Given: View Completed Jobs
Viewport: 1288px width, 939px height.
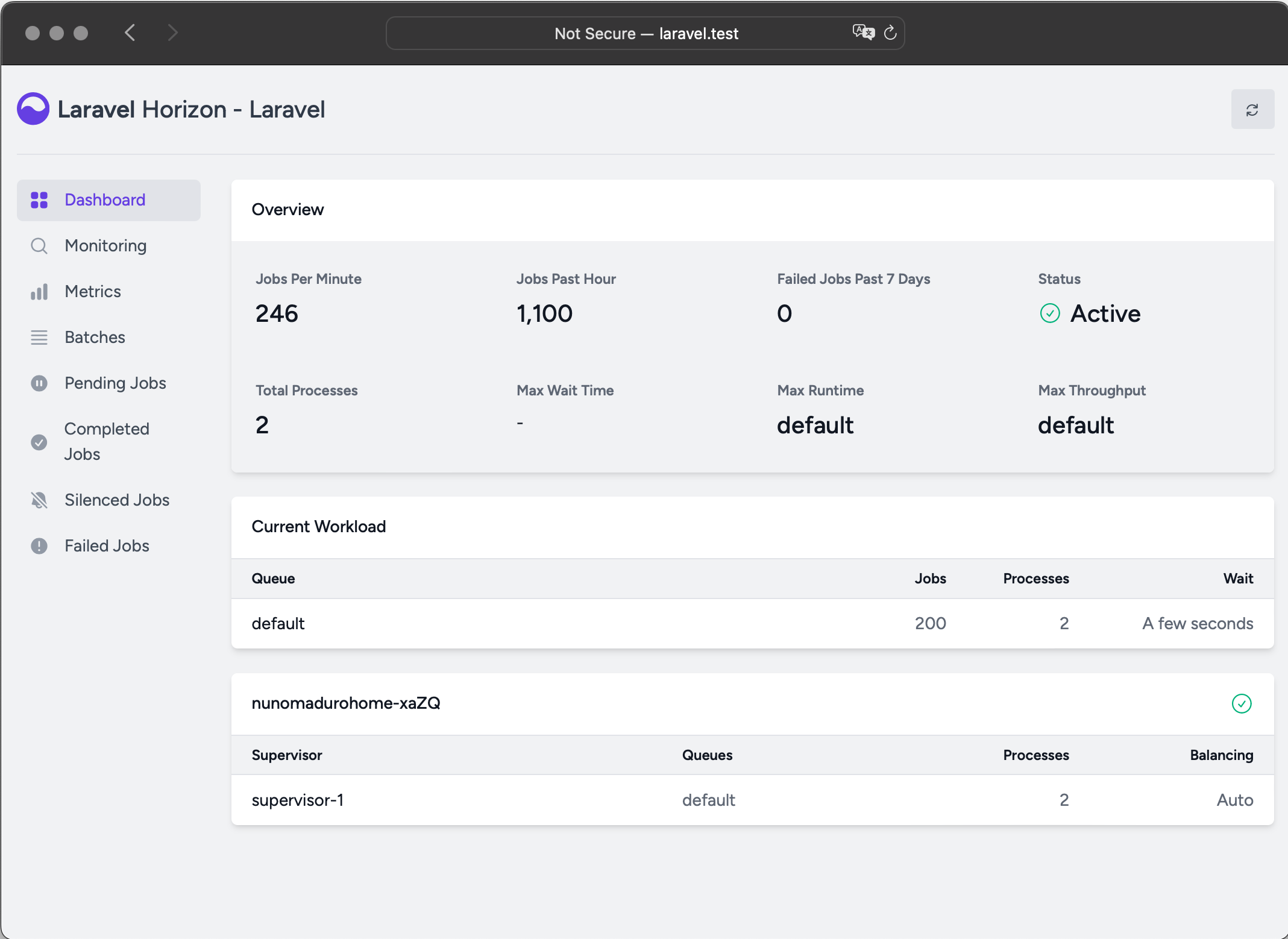Looking at the screenshot, I should click(108, 442).
